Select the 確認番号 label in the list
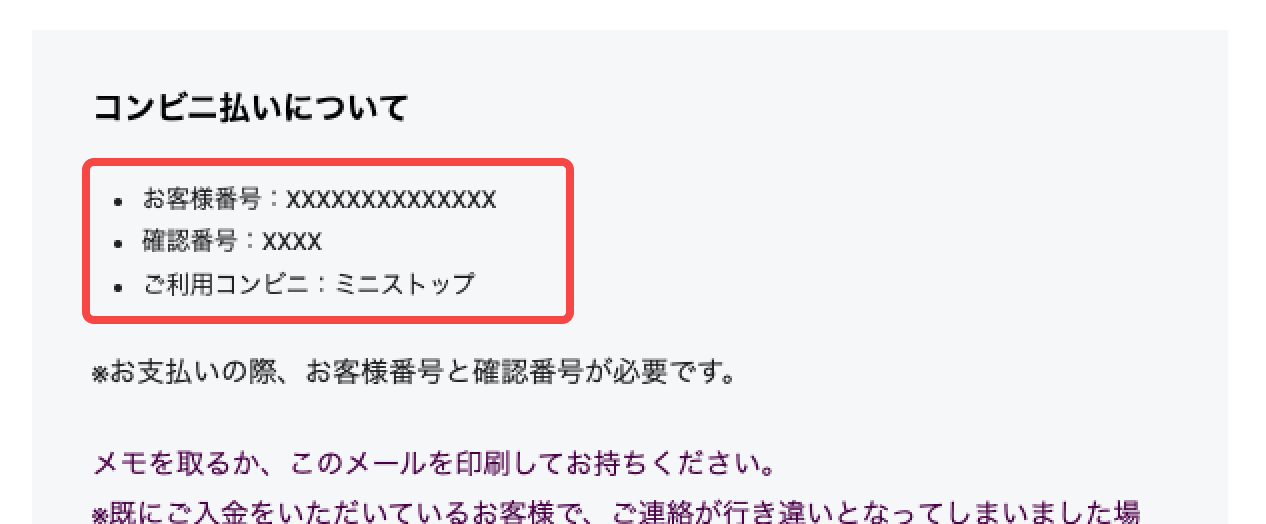 [189, 242]
